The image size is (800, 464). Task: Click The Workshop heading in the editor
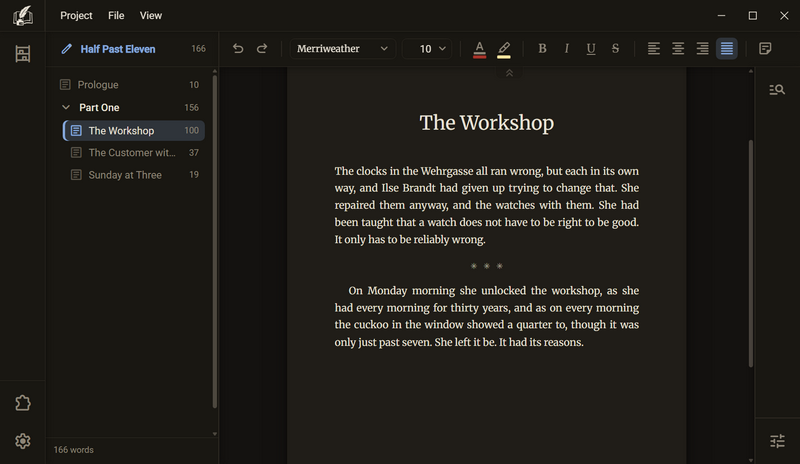[487, 123]
